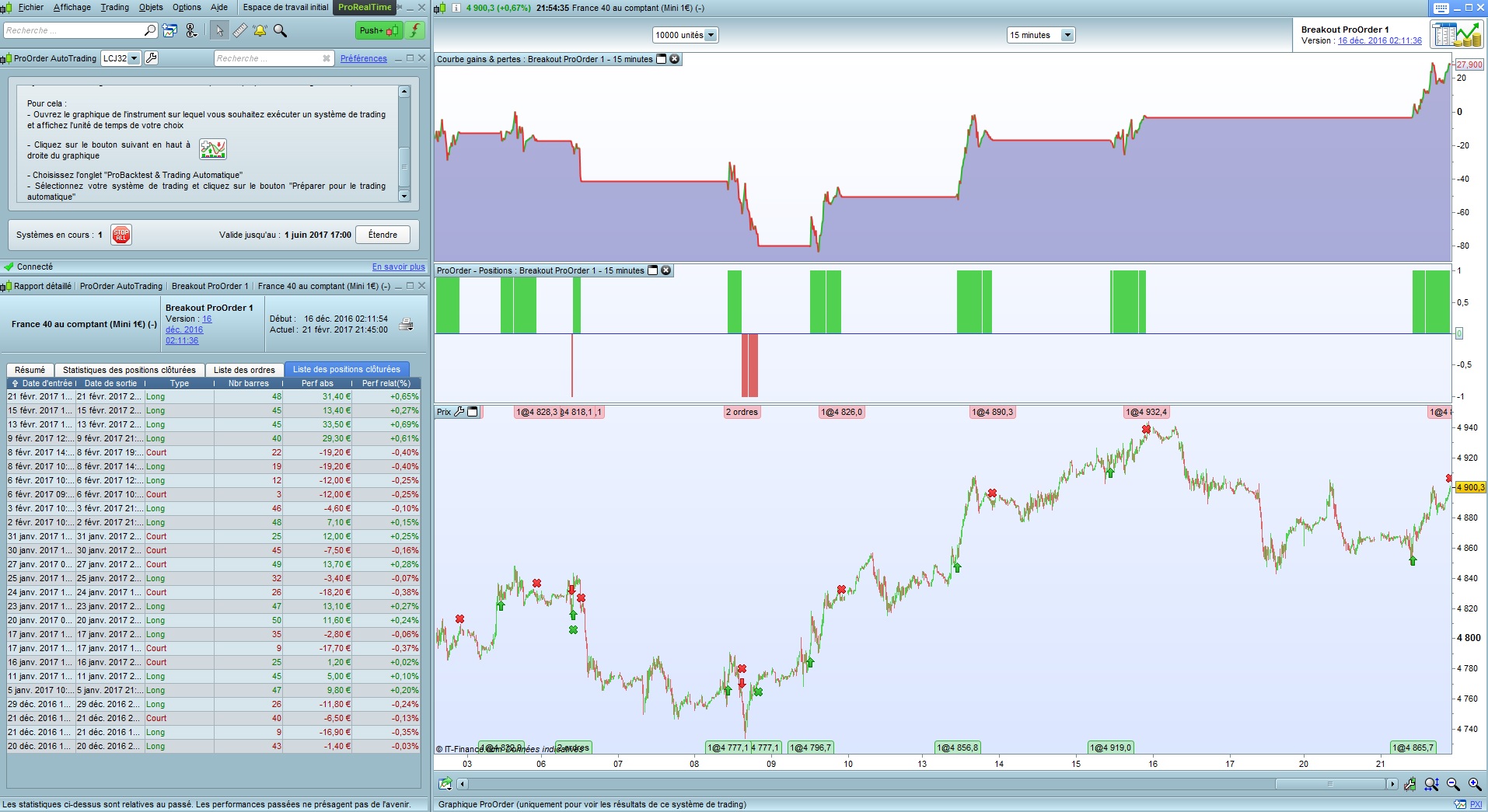Viewport: 1488px width, 812px height.
Task: Click the chart export icon at bottom left
Action: point(445,784)
